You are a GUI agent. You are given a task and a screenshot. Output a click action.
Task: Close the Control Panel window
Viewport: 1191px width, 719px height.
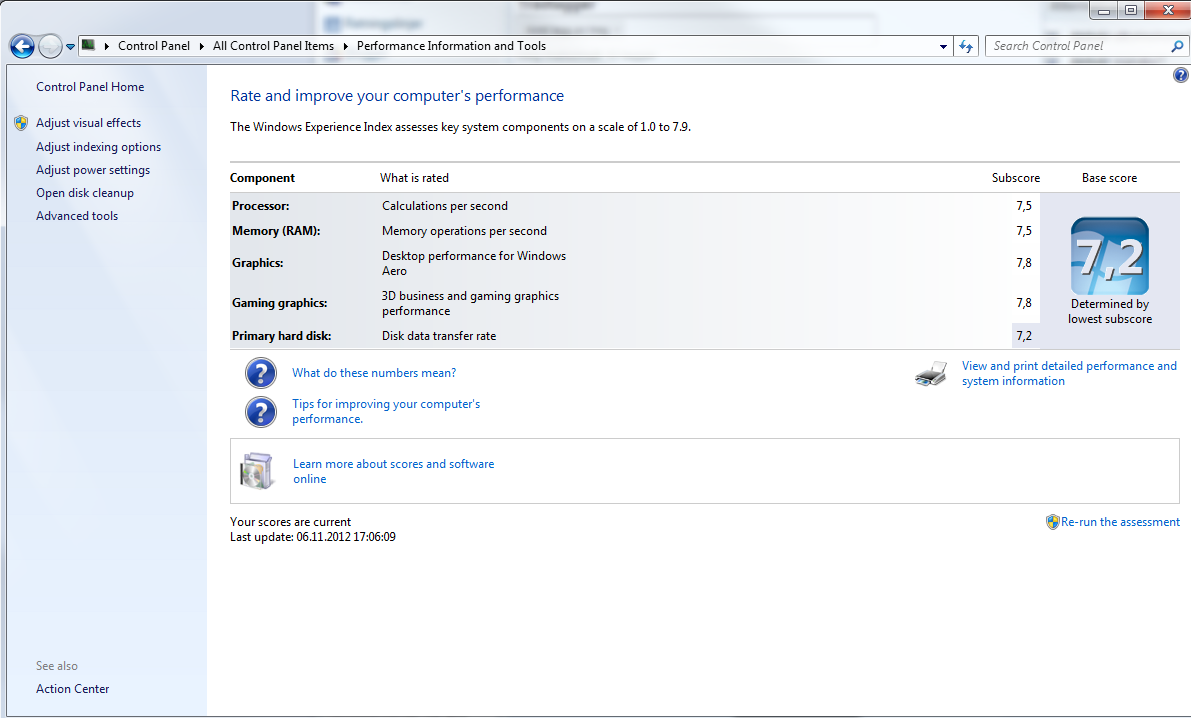(x=1167, y=10)
